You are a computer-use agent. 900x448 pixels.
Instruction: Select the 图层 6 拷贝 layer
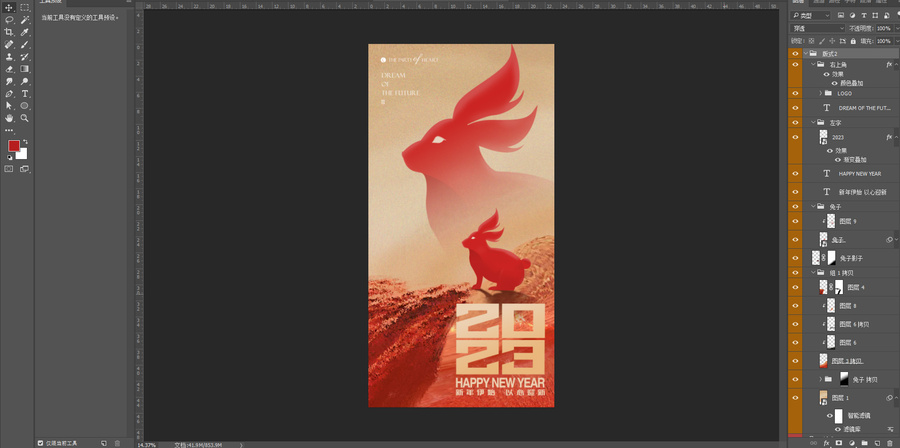[851, 324]
